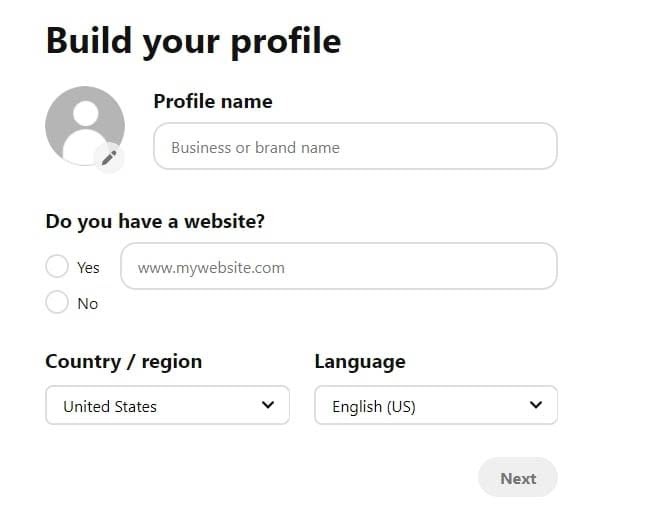Select the Yes radio button
648x513 pixels.
click(57, 266)
